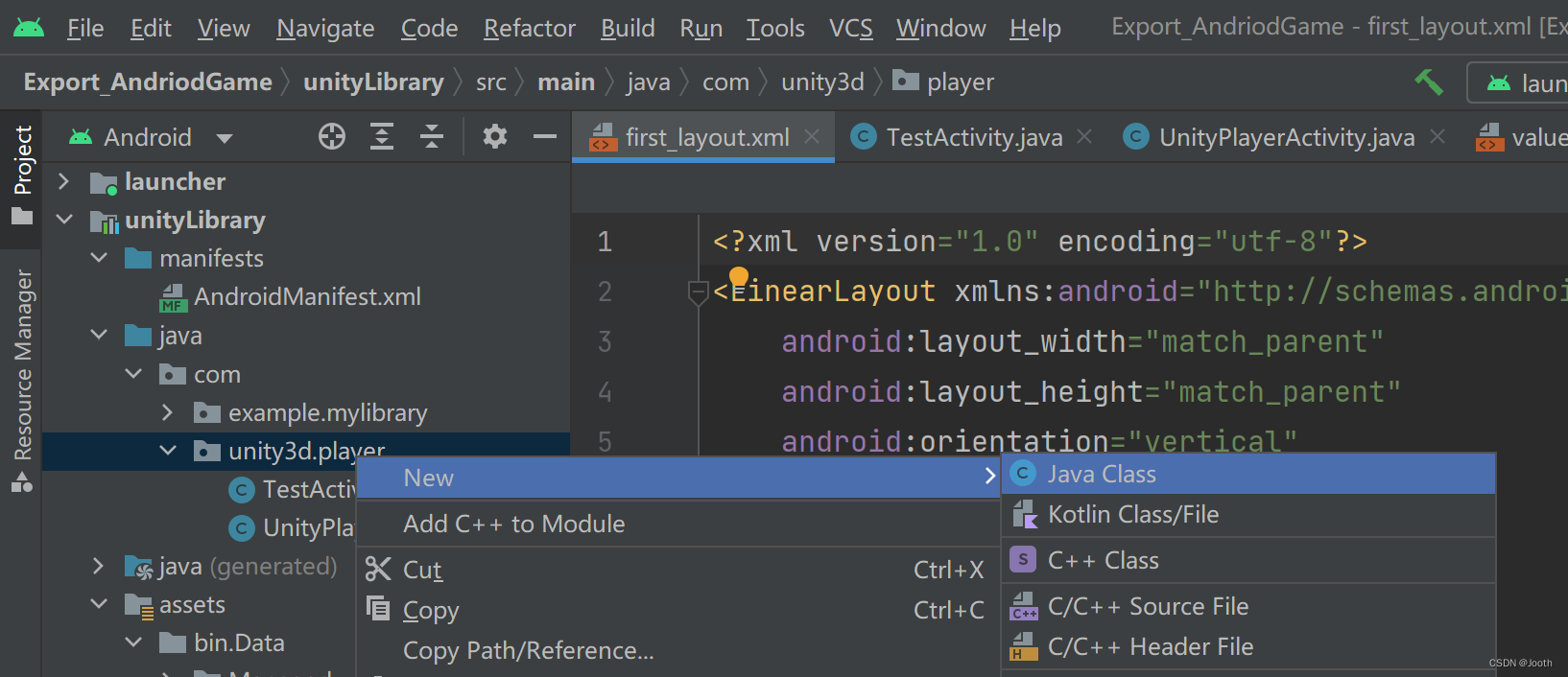This screenshot has width=1568, height=677.
Task: Open the VCS menu
Action: click(851, 29)
